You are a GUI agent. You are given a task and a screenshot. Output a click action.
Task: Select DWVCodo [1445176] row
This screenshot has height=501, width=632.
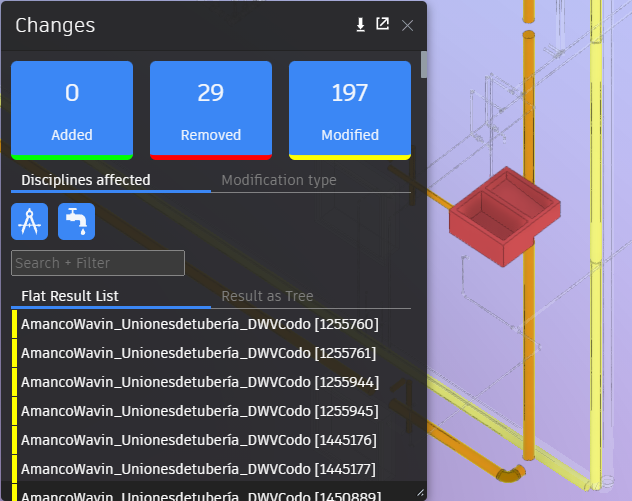pyautogui.click(x=212, y=440)
